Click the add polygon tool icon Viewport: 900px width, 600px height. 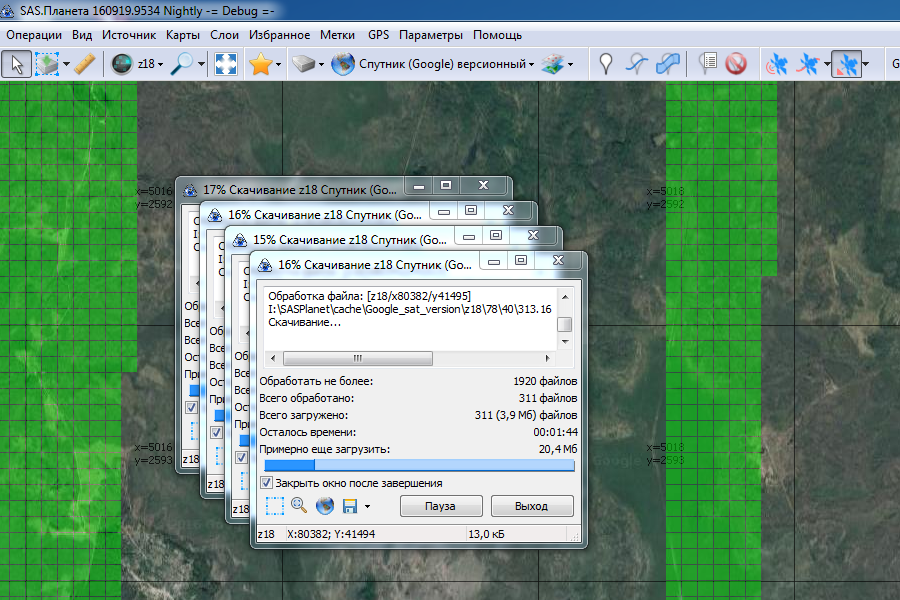coord(667,64)
